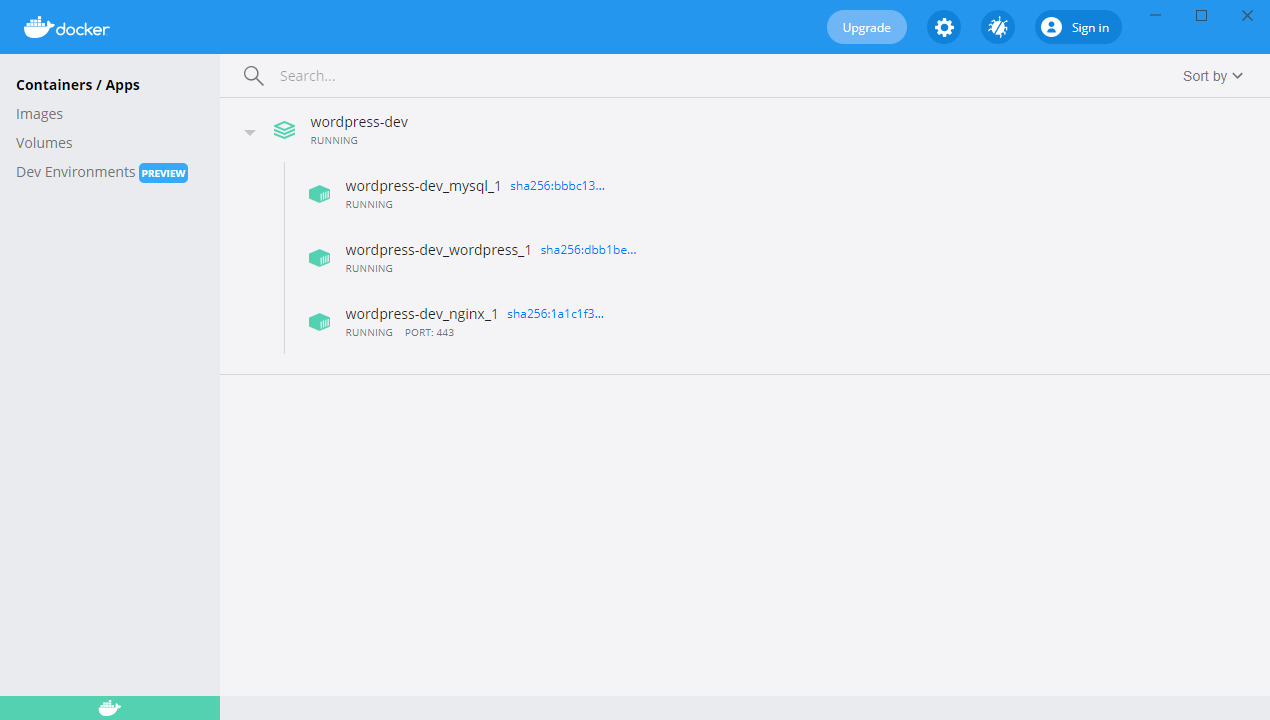
Task: Click the wordpress-dev_nginx_1 container icon
Action: tap(319, 322)
